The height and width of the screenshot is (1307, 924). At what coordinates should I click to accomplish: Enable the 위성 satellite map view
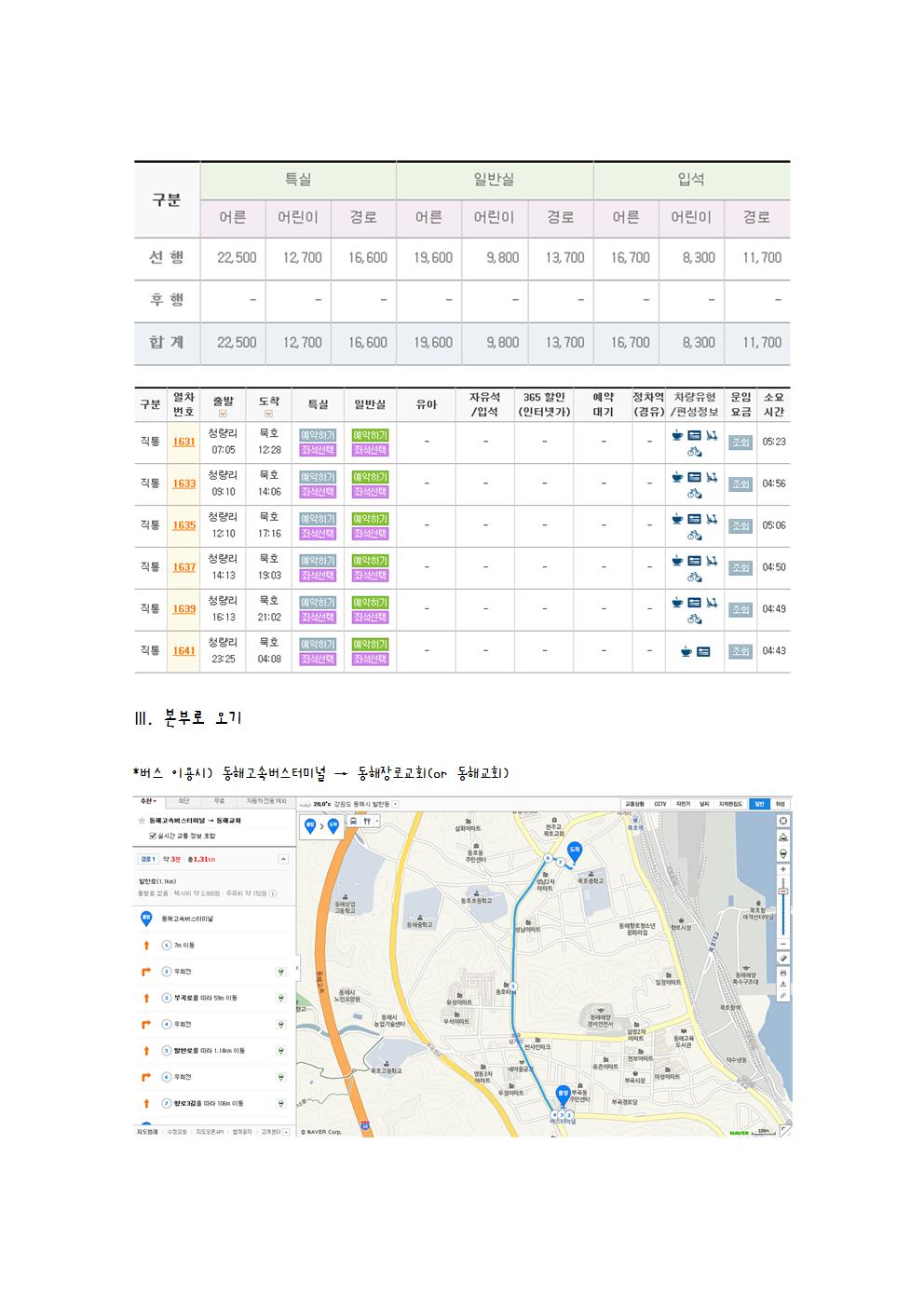tap(781, 803)
